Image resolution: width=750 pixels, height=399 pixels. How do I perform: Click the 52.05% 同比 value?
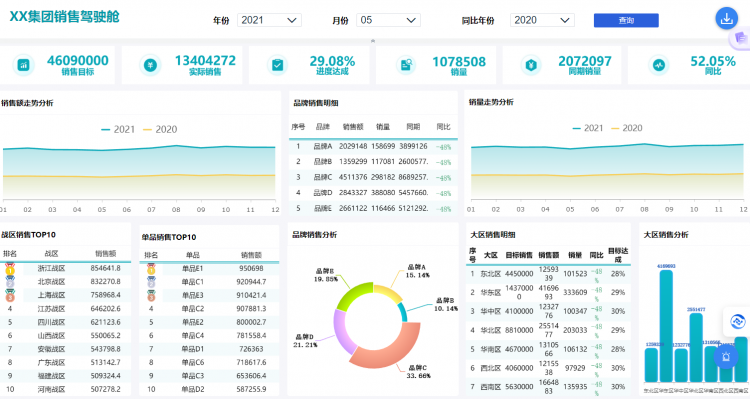tap(713, 61)
